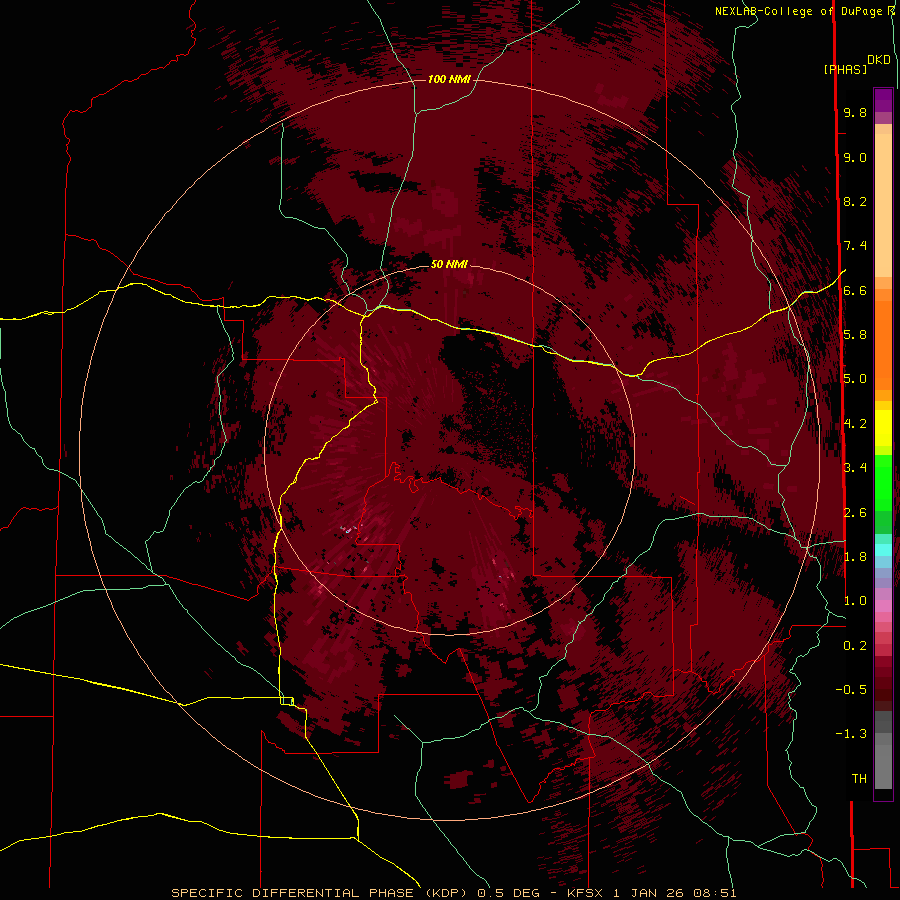Viewport: 900px width, 900px height.
Task: Pick the orange segment of the color scale
Action: coord(883,344)
